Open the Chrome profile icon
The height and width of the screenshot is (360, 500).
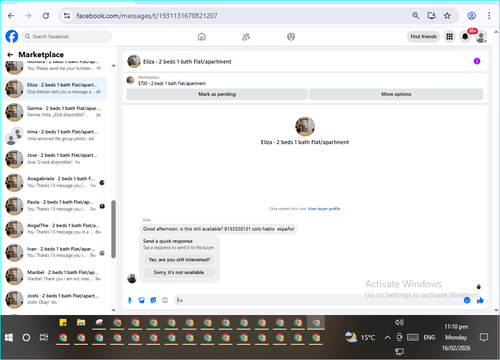point(471,16)
